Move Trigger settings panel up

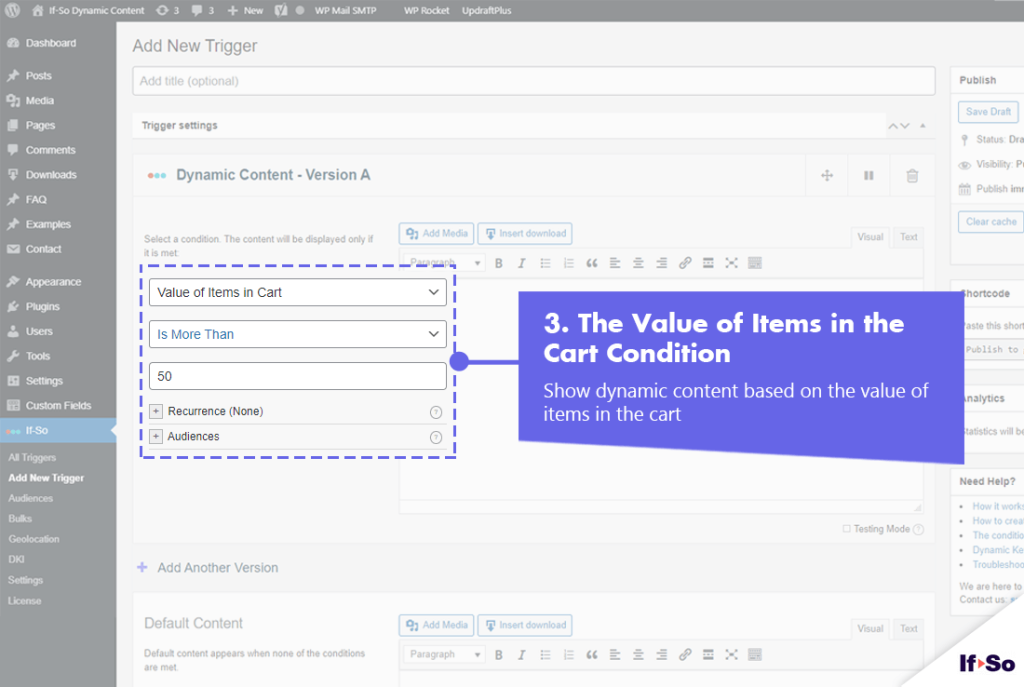click(x=893, y=125)
